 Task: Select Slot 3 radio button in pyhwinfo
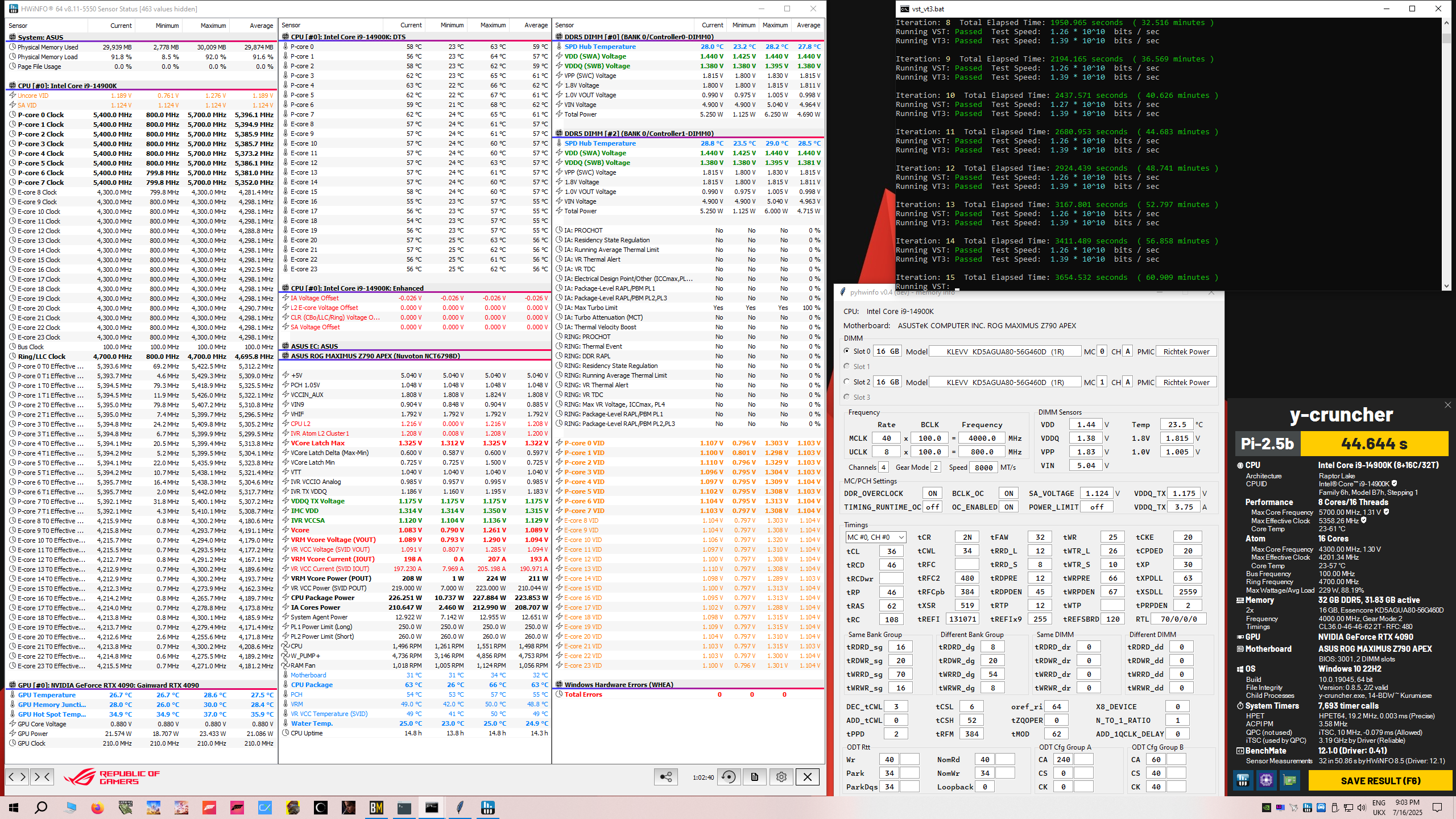pyautogui.click(x=847, y=398)
